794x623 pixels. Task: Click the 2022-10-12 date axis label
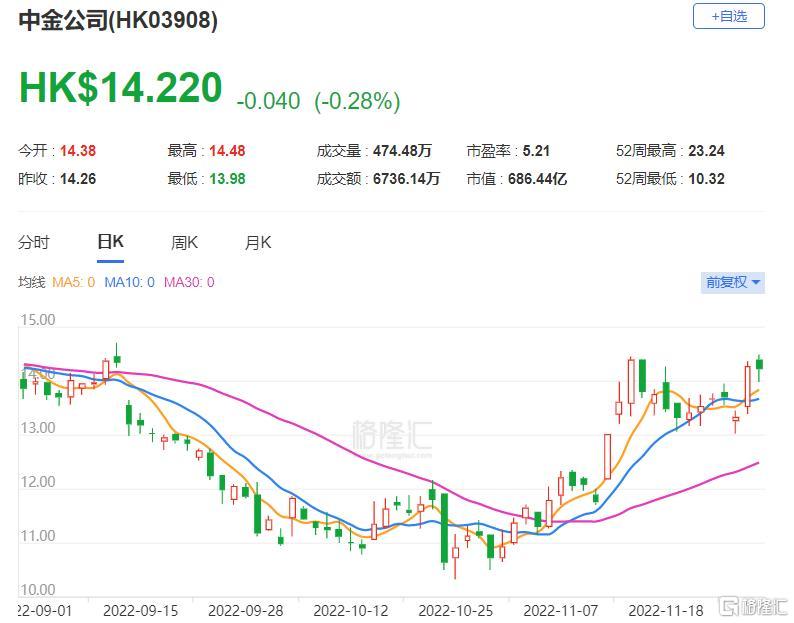point(351,611)
